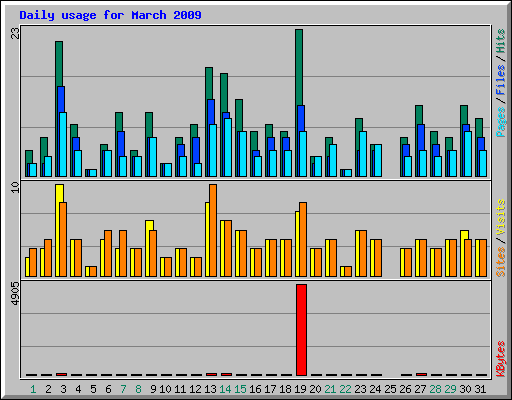512x400 pixels.
Task: Click the day 16 axis label
Action: (255, 389)
